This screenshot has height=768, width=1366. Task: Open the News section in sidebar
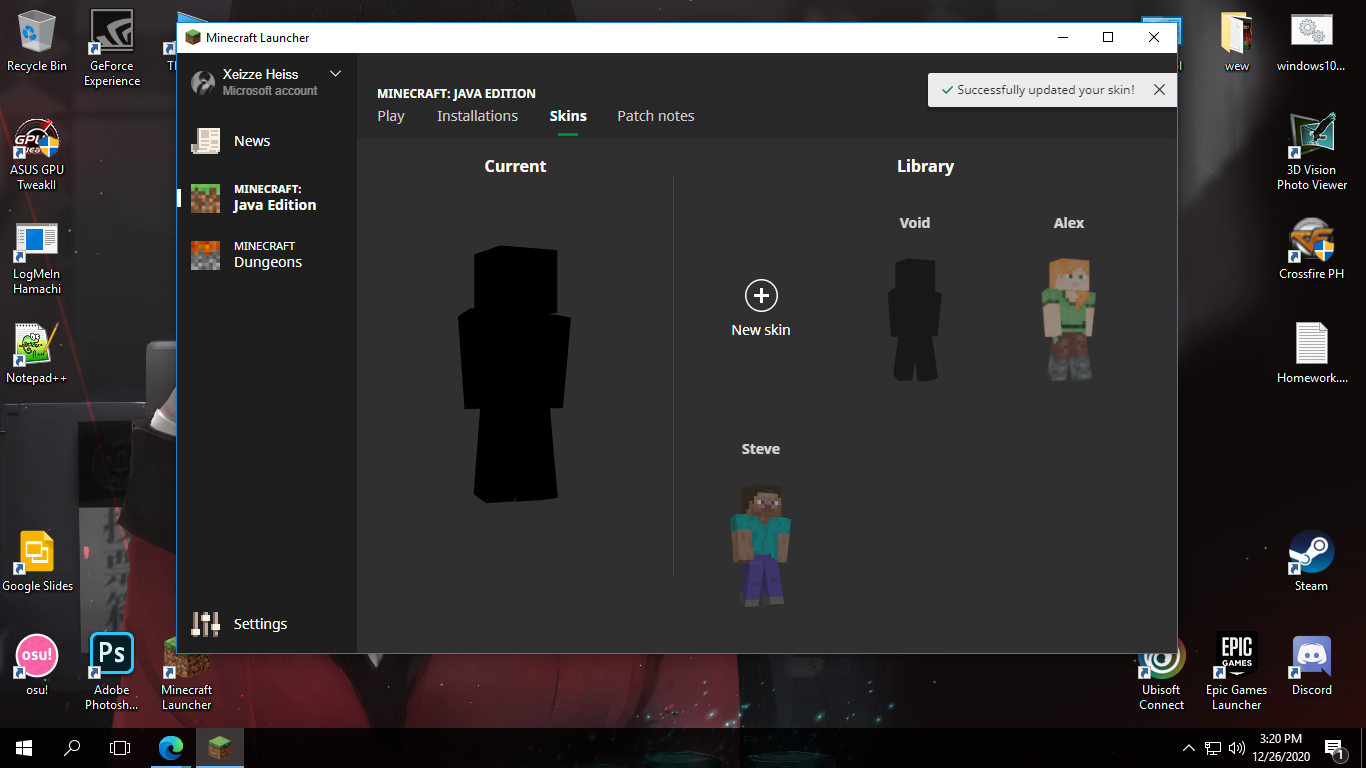coord(251,141)
